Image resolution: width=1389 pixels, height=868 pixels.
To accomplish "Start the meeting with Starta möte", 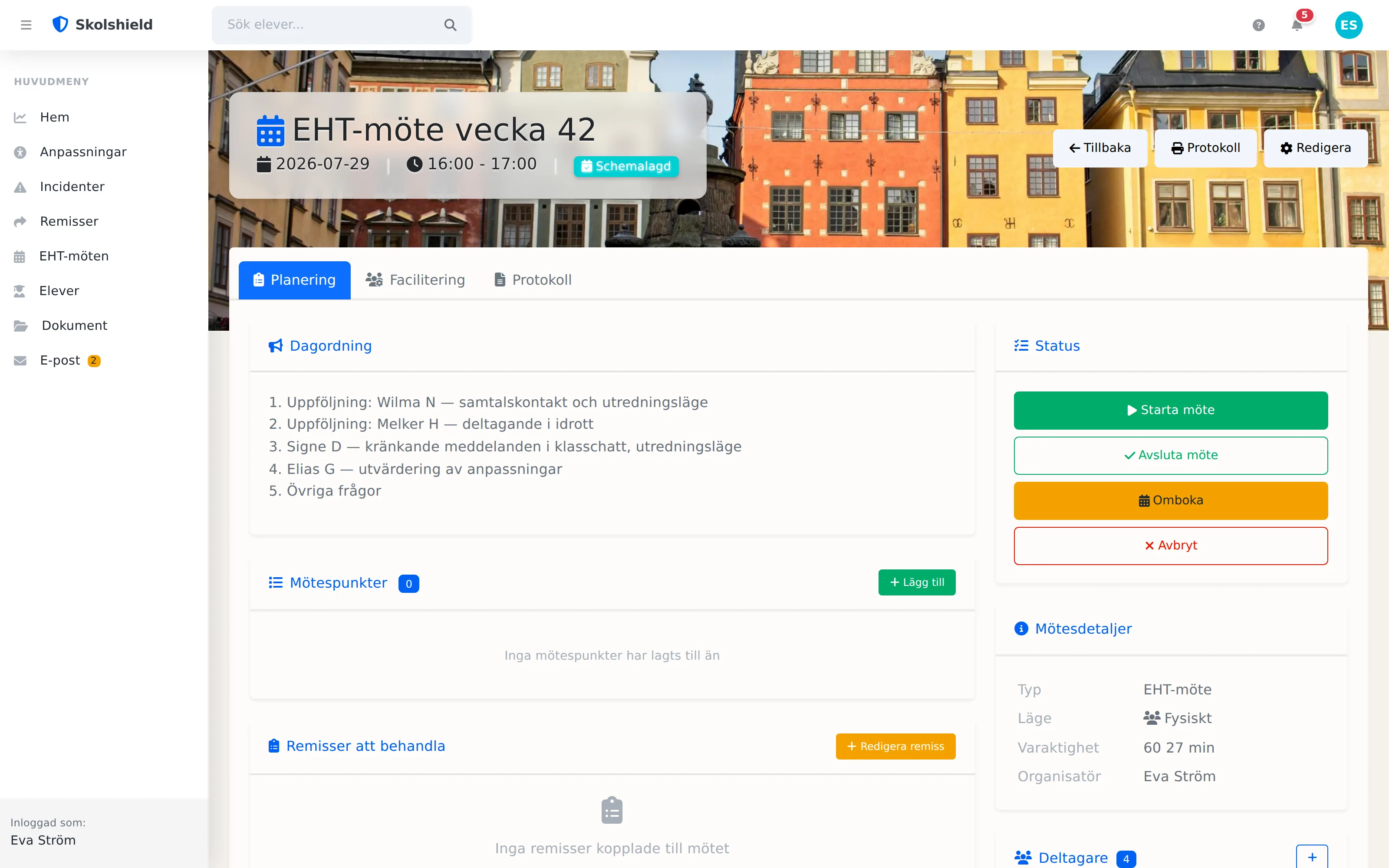I will click(x=1170, y=410).
